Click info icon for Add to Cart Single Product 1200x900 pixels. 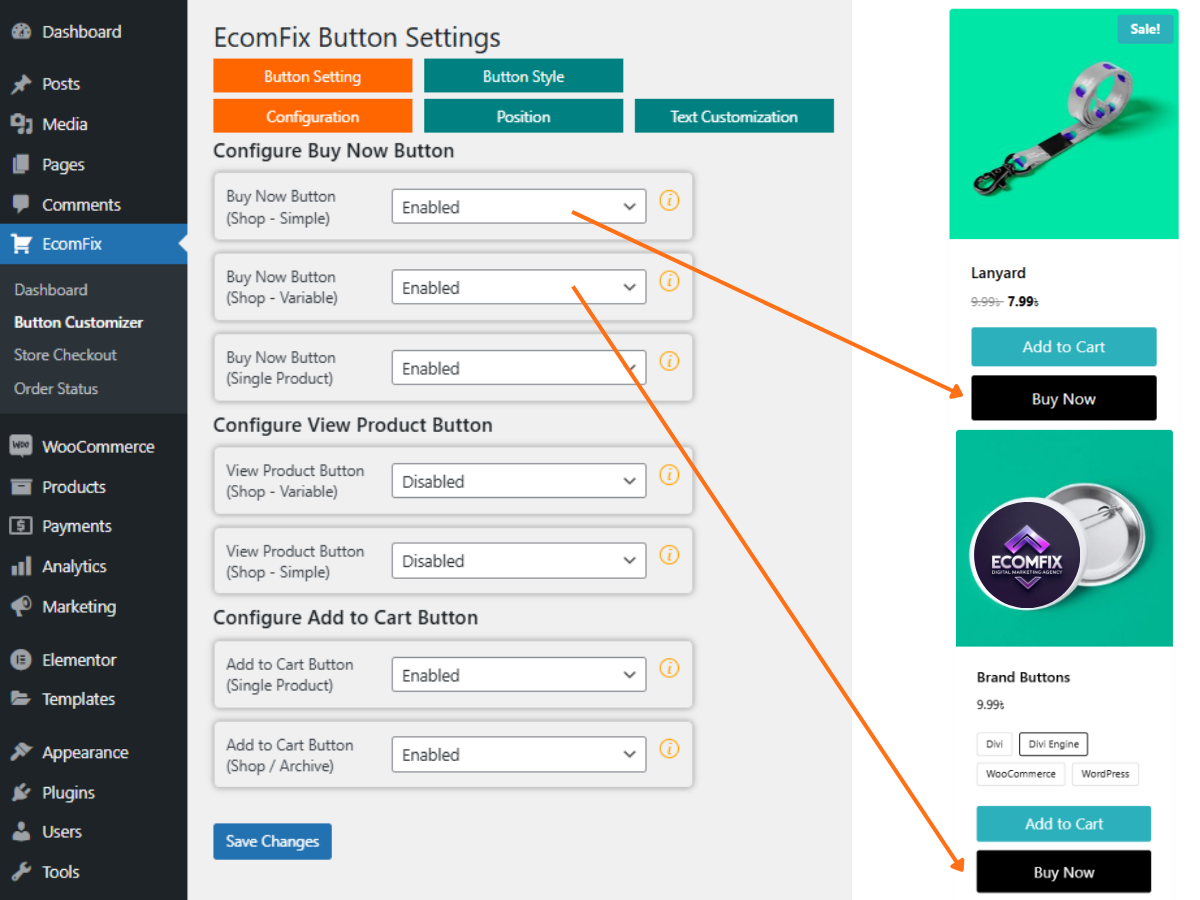(669, 668)
